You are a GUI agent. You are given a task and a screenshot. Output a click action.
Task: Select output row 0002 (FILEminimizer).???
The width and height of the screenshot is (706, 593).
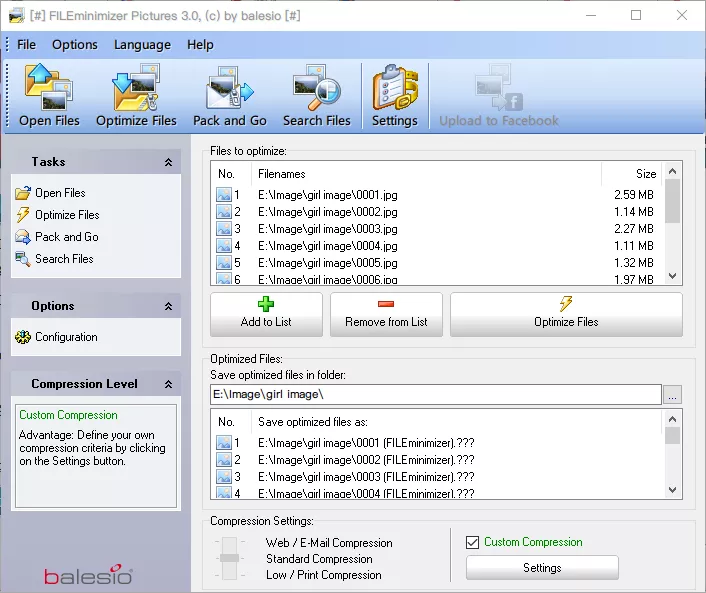[436, 460]
